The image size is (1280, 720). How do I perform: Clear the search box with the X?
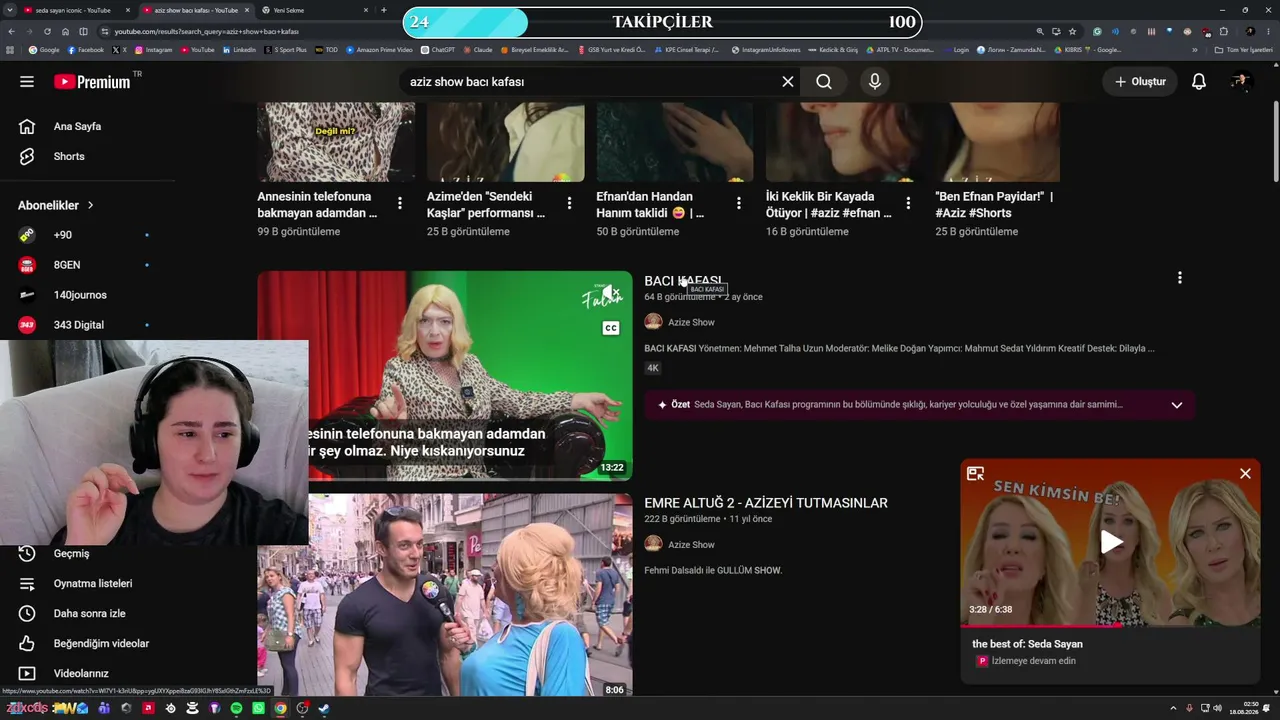pyautogui.click(x=788, y=82)
